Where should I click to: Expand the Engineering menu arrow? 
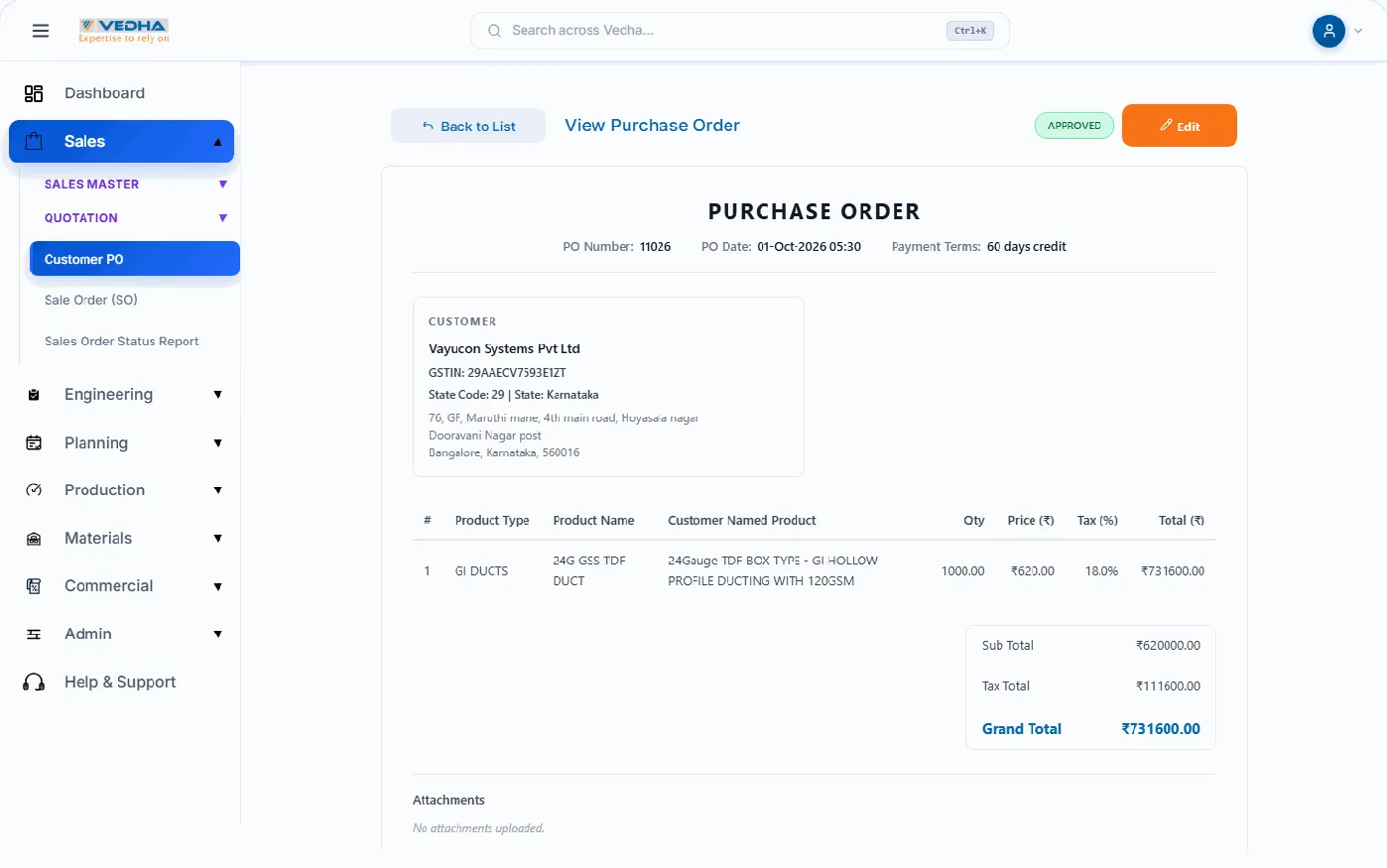(218, 395)
